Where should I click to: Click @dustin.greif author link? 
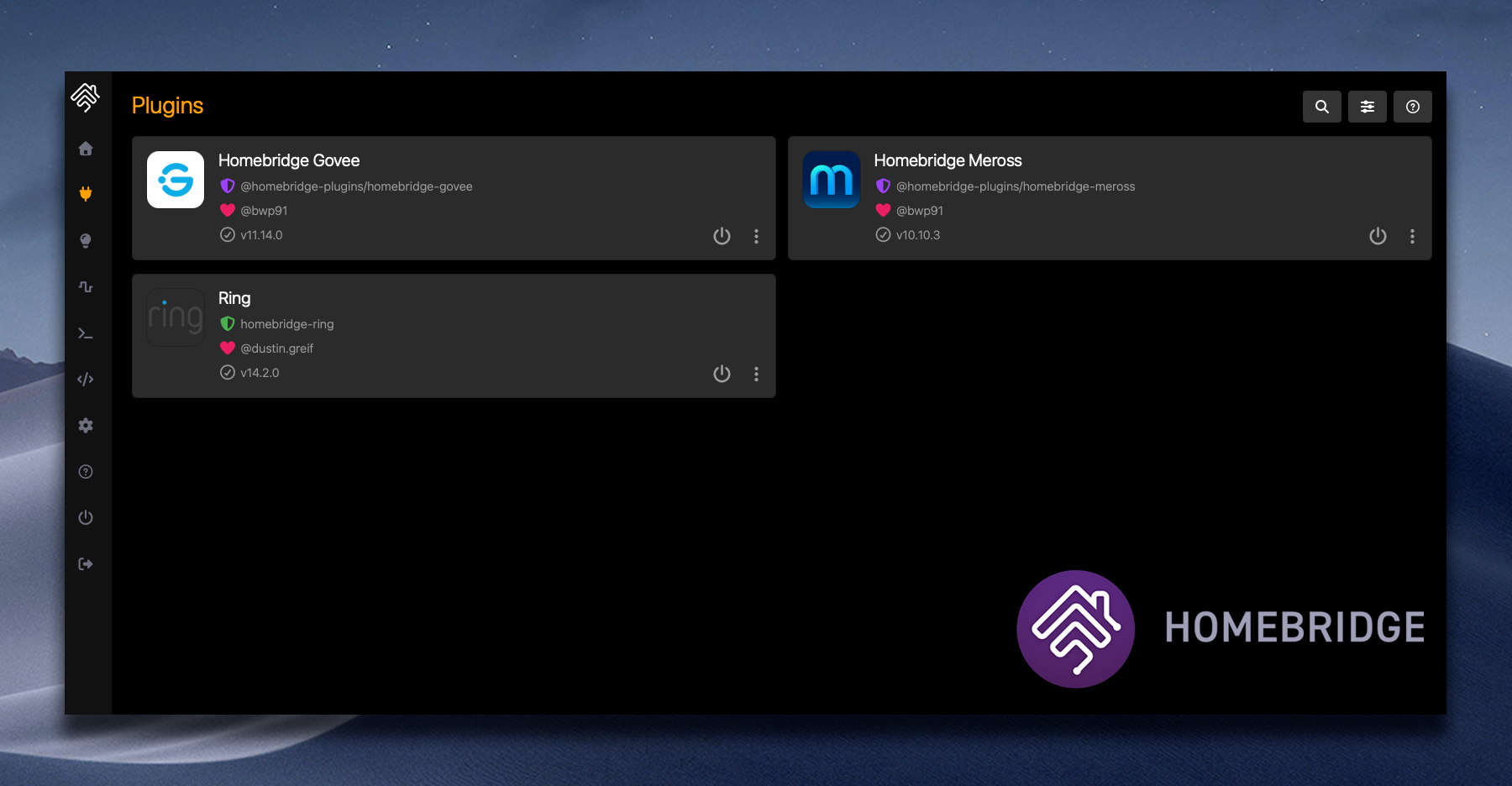[277, 348]
